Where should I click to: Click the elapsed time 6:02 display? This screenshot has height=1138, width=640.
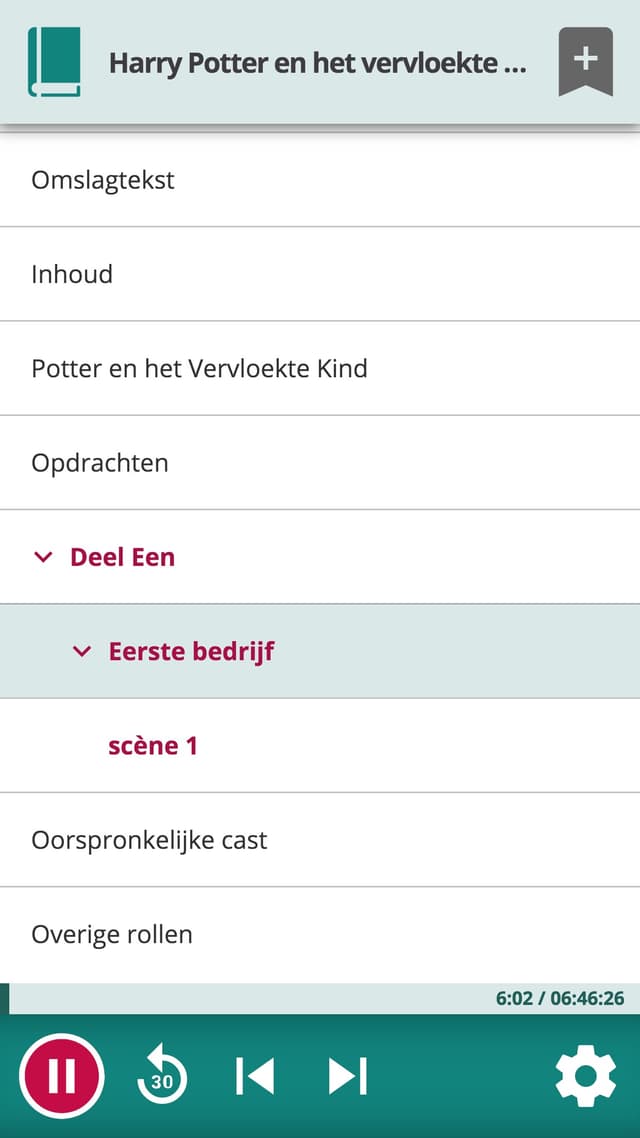point(513,999)
